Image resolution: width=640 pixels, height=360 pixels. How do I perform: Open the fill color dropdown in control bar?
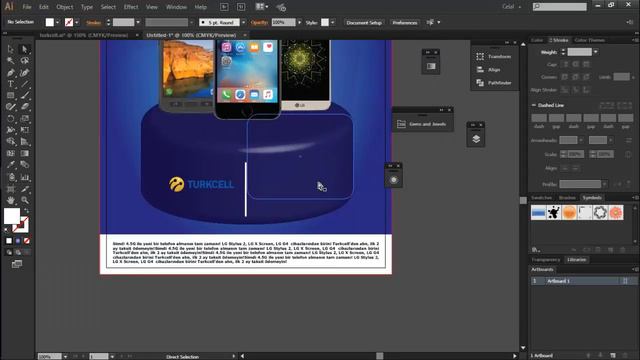pos(58,22)
